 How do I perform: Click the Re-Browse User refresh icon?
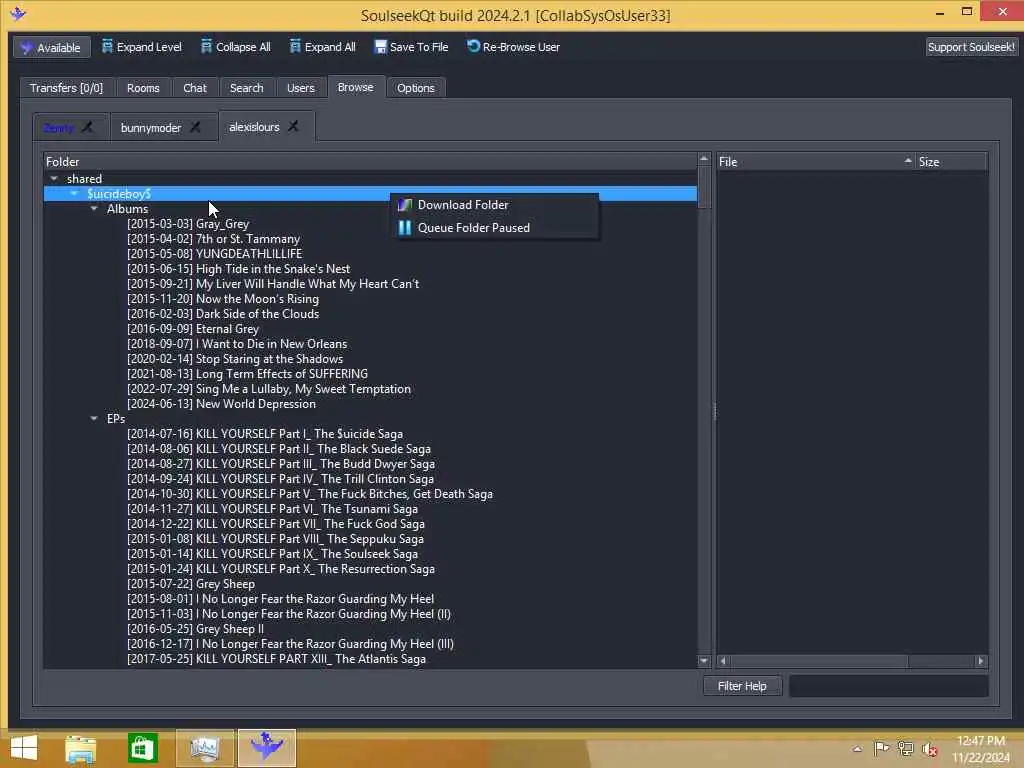pyautogui.click(x=473, y=46)
